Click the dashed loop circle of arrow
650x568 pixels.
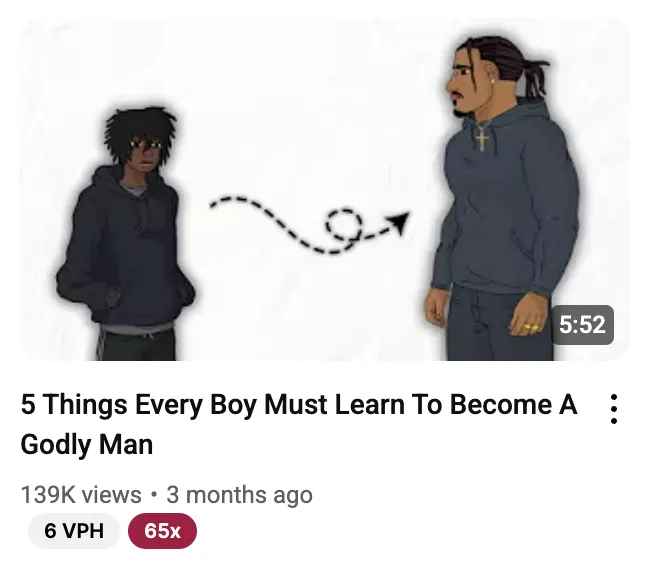344,225
